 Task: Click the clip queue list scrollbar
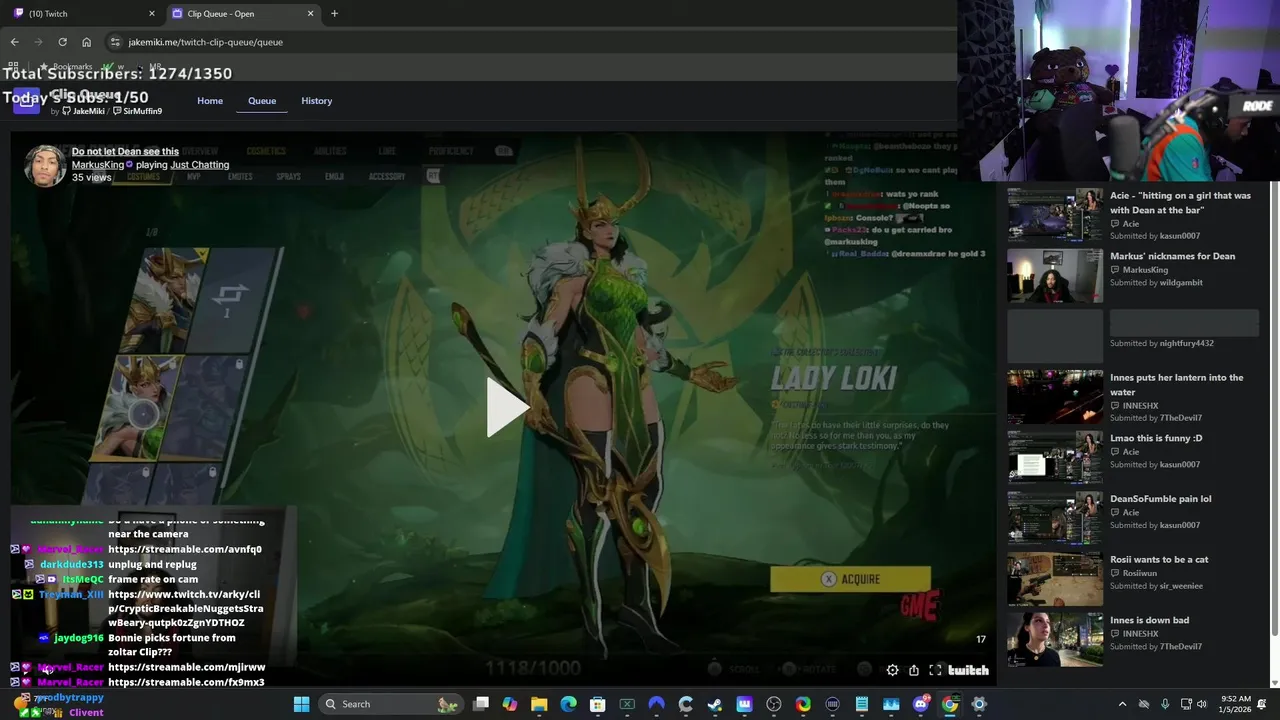point(1273,410)
